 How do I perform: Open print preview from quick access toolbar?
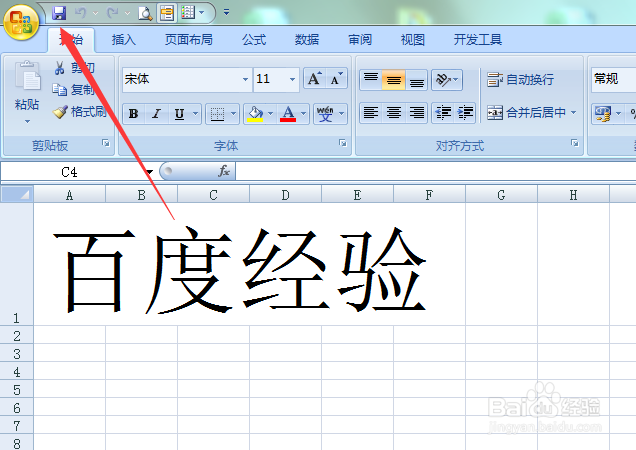click(145, 13)
